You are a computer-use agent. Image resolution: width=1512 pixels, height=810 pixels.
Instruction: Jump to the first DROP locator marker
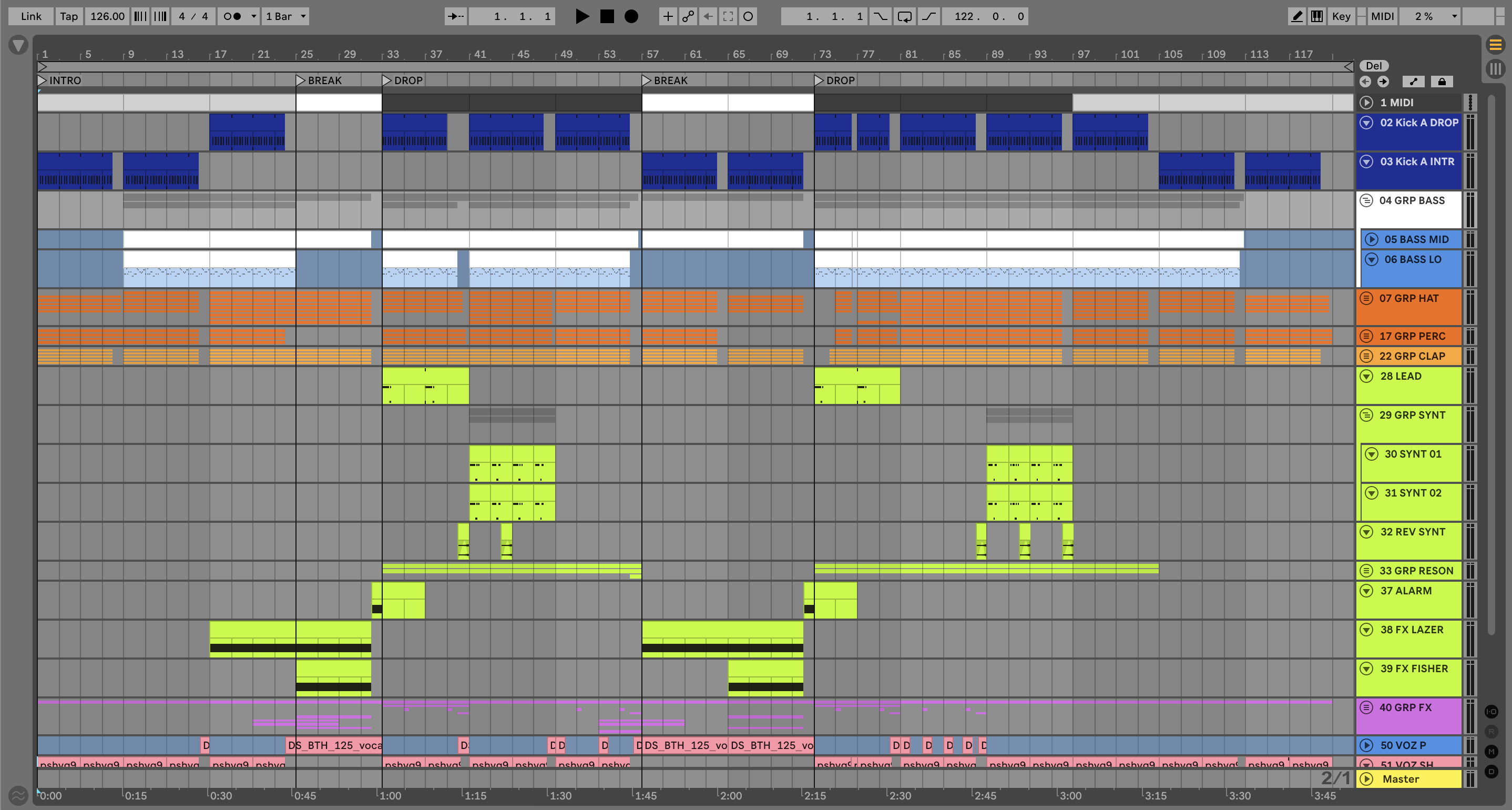387,80
